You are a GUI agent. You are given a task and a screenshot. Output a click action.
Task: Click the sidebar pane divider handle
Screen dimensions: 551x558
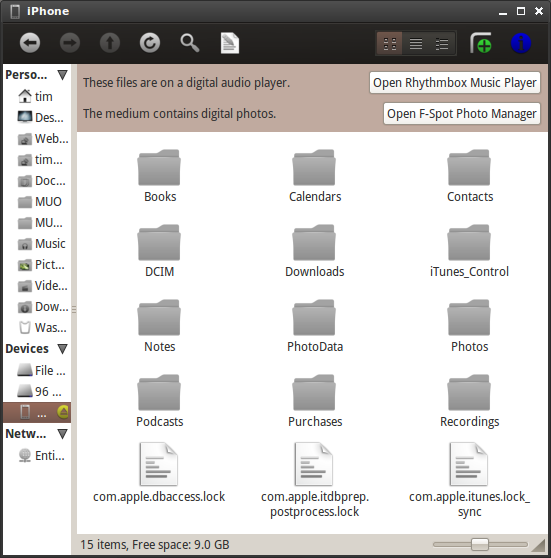pyautogui.click(x=74, y=309)
